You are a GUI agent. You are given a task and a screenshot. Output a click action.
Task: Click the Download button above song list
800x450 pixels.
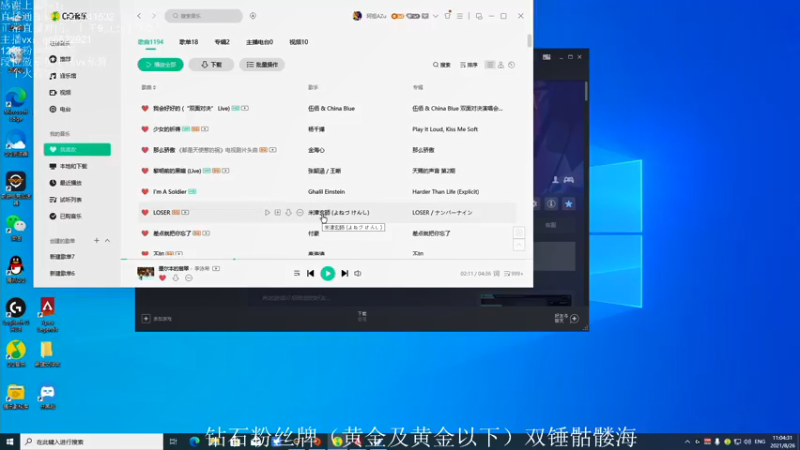point(211,65)
